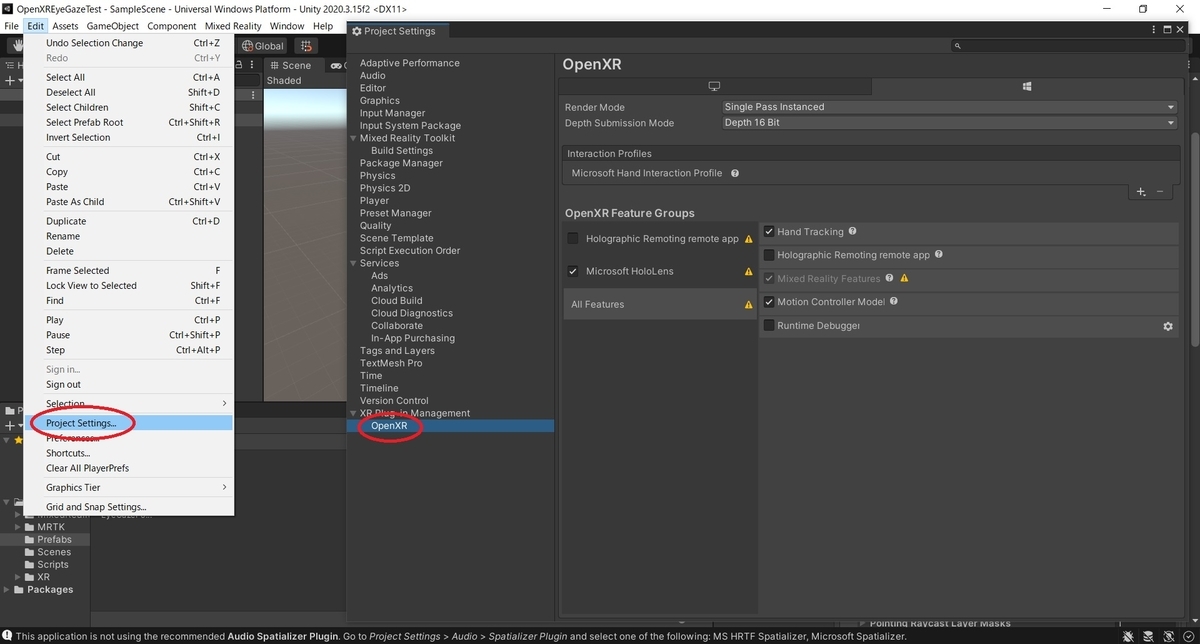Open the Mixed Reality menu
This screenshot has height=644, width=1200.
232,26
